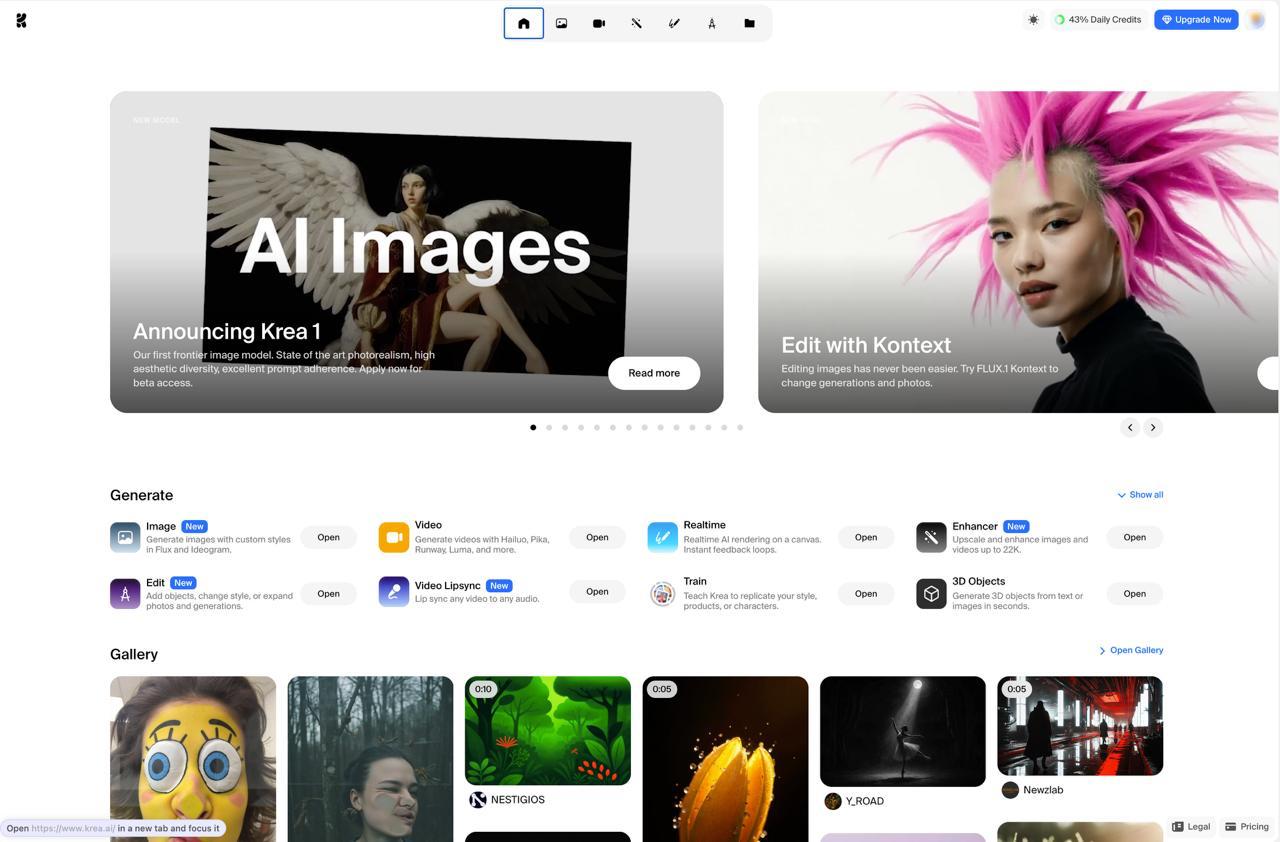Open the Video camera icon in top navigation

599,23
